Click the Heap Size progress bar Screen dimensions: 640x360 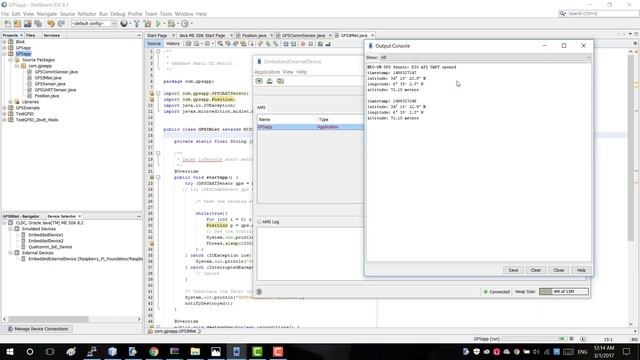point(564,291)
